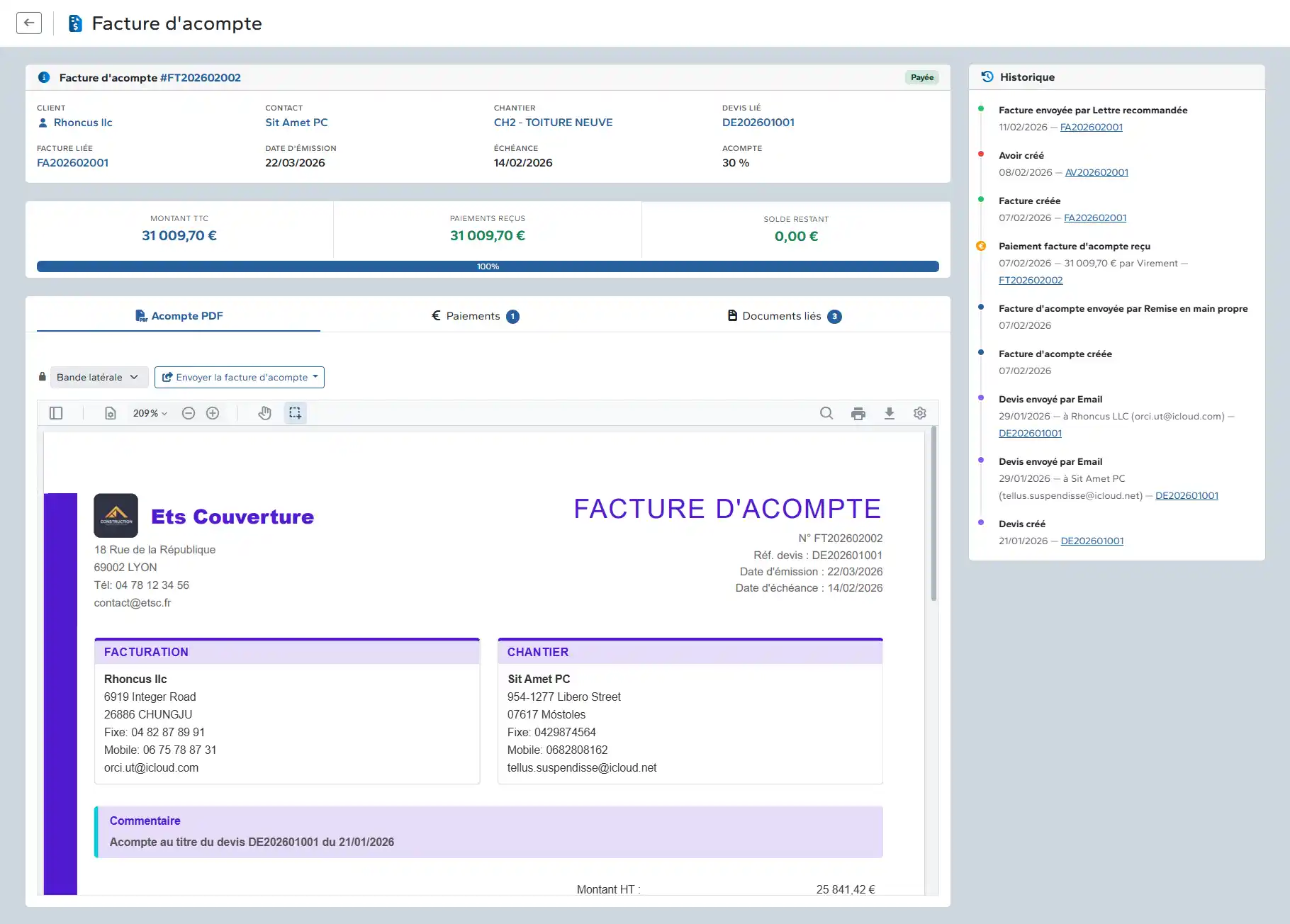The height and width of the screenshot is (924, 1290).
Task: Toggle the marquee selection tool
Action: coord(296,413)
